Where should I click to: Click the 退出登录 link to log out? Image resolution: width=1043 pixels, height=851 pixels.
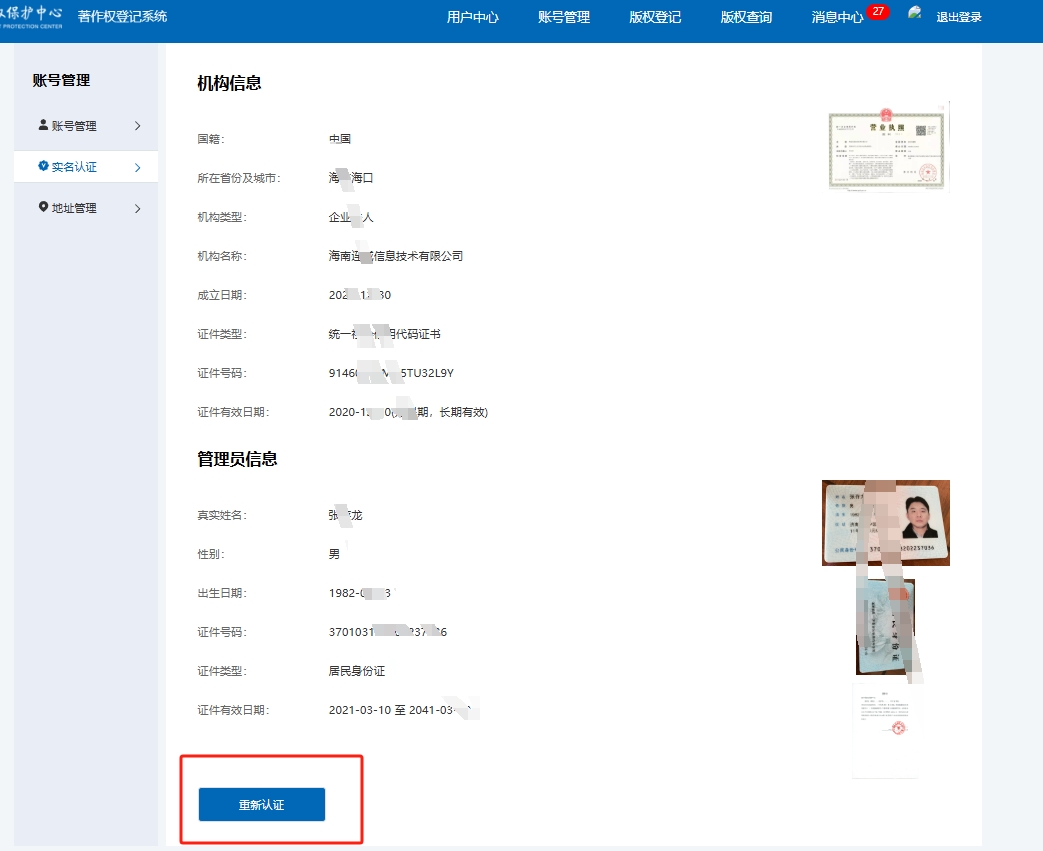(958, 17)
